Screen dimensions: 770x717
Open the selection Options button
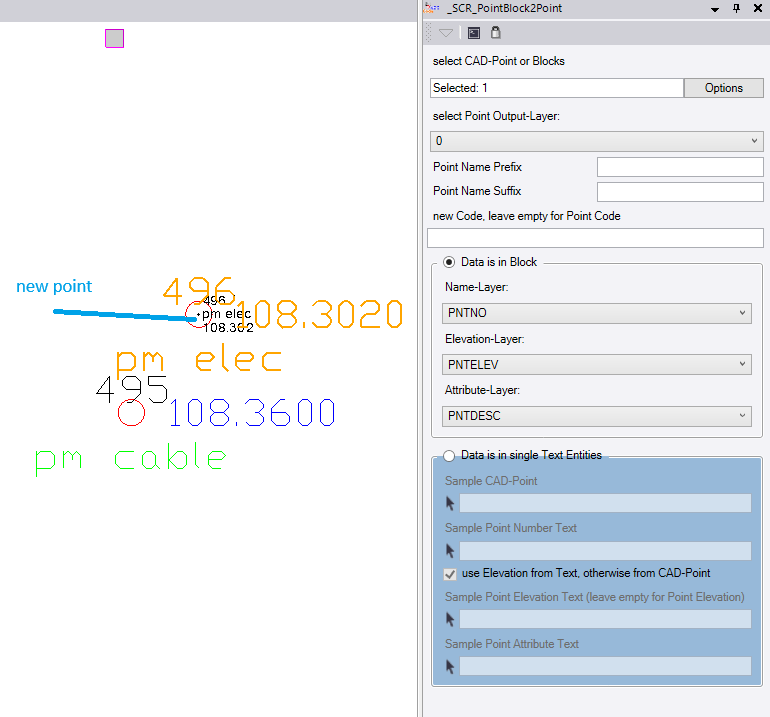point(724,88)
